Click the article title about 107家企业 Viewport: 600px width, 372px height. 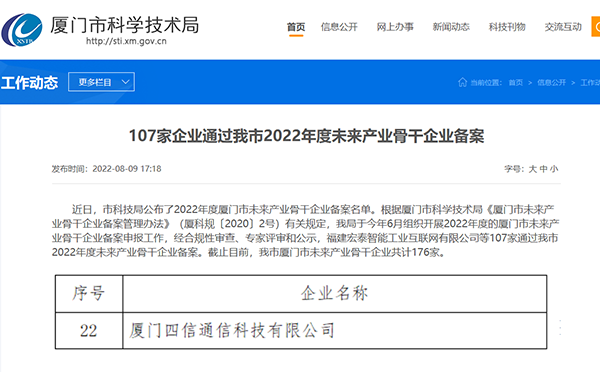coord(307,136)
